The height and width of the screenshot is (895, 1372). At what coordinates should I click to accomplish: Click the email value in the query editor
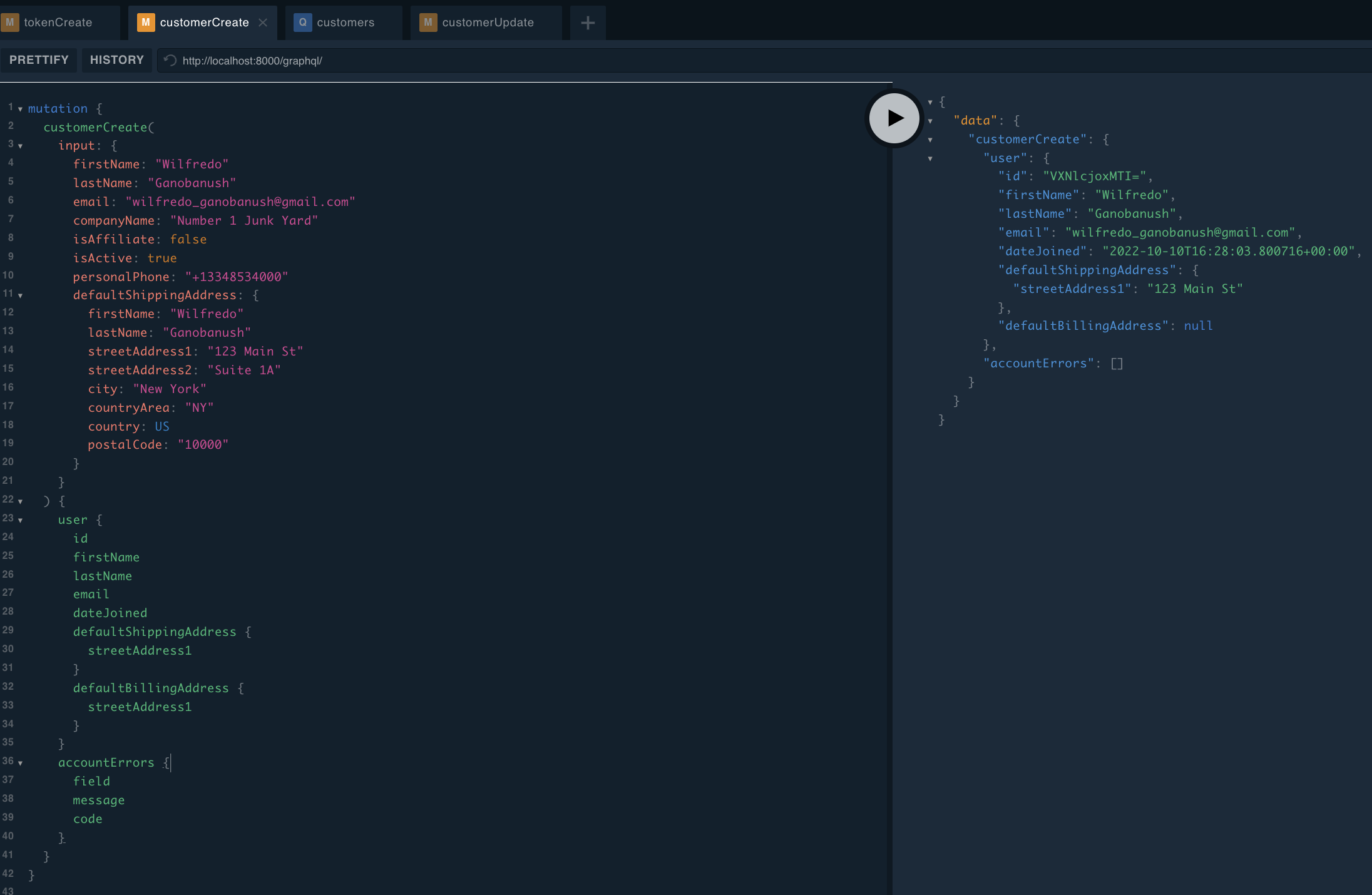tap(240, 202)
